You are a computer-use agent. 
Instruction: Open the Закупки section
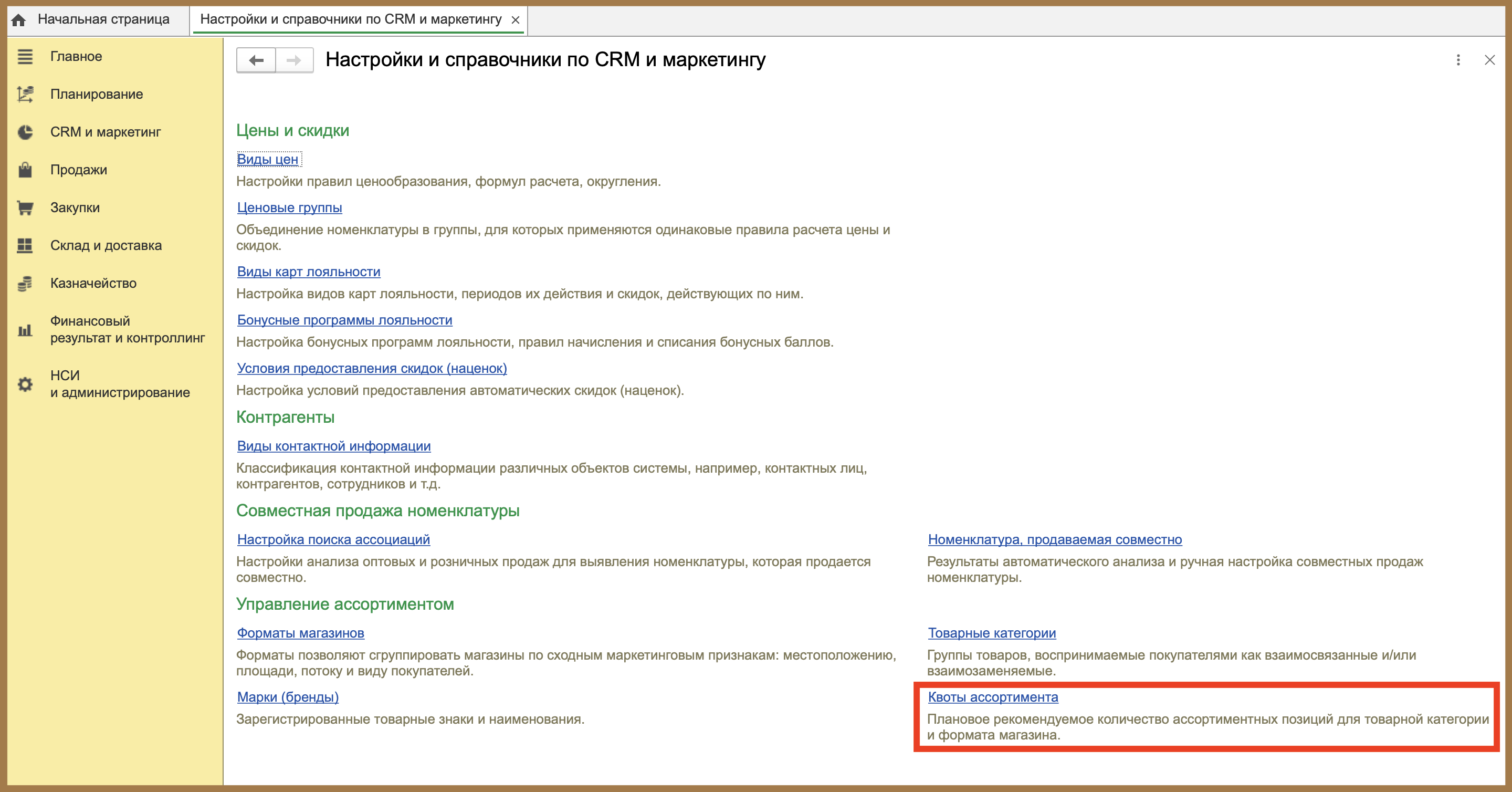(75, 207)
